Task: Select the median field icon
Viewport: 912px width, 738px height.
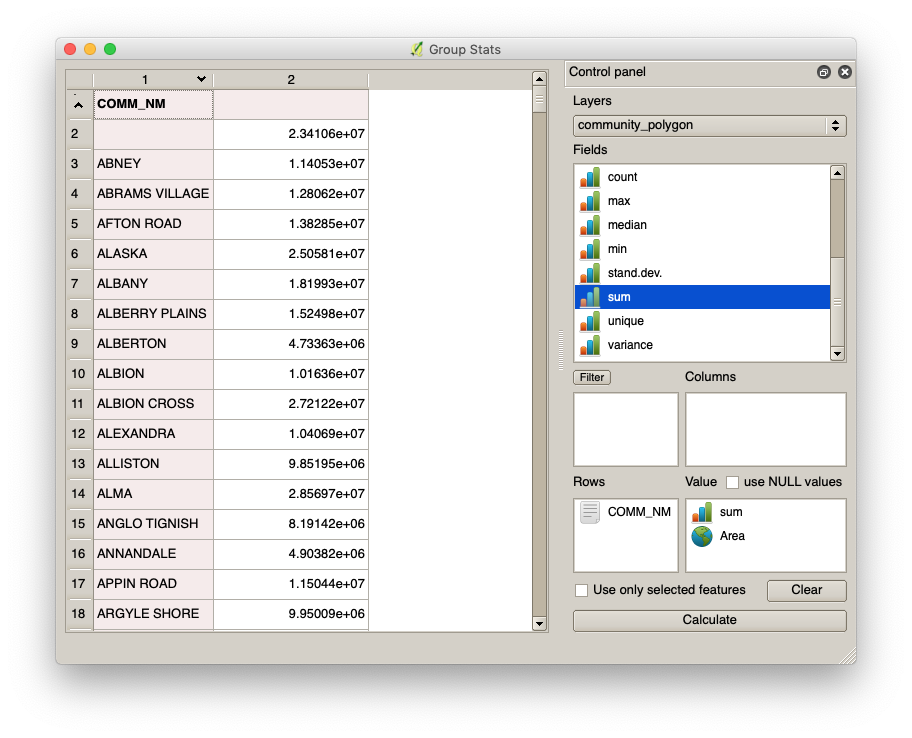Action: coord(590,225)
